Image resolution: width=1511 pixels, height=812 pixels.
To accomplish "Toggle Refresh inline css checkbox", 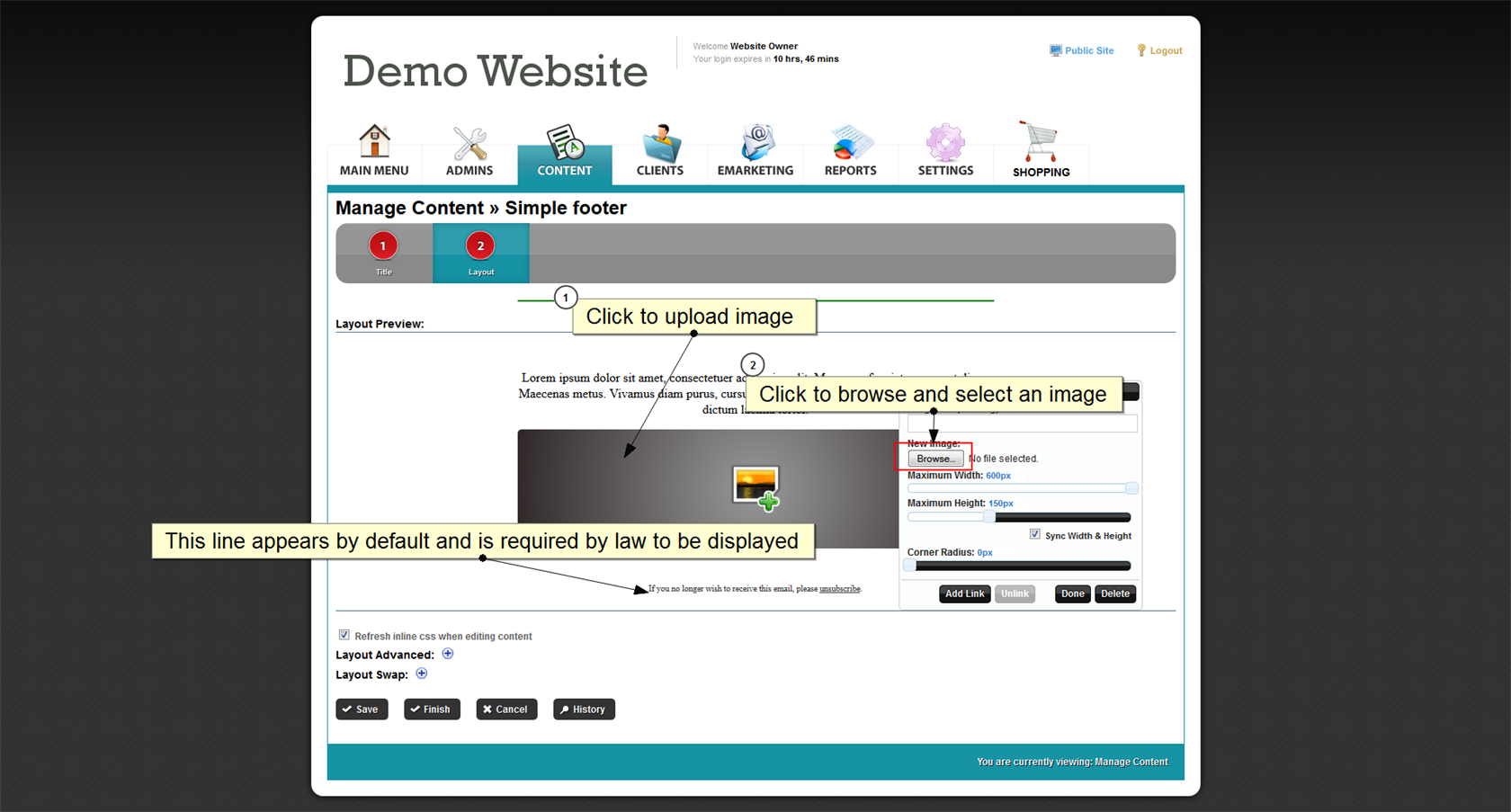I will [x=344, y=635].
